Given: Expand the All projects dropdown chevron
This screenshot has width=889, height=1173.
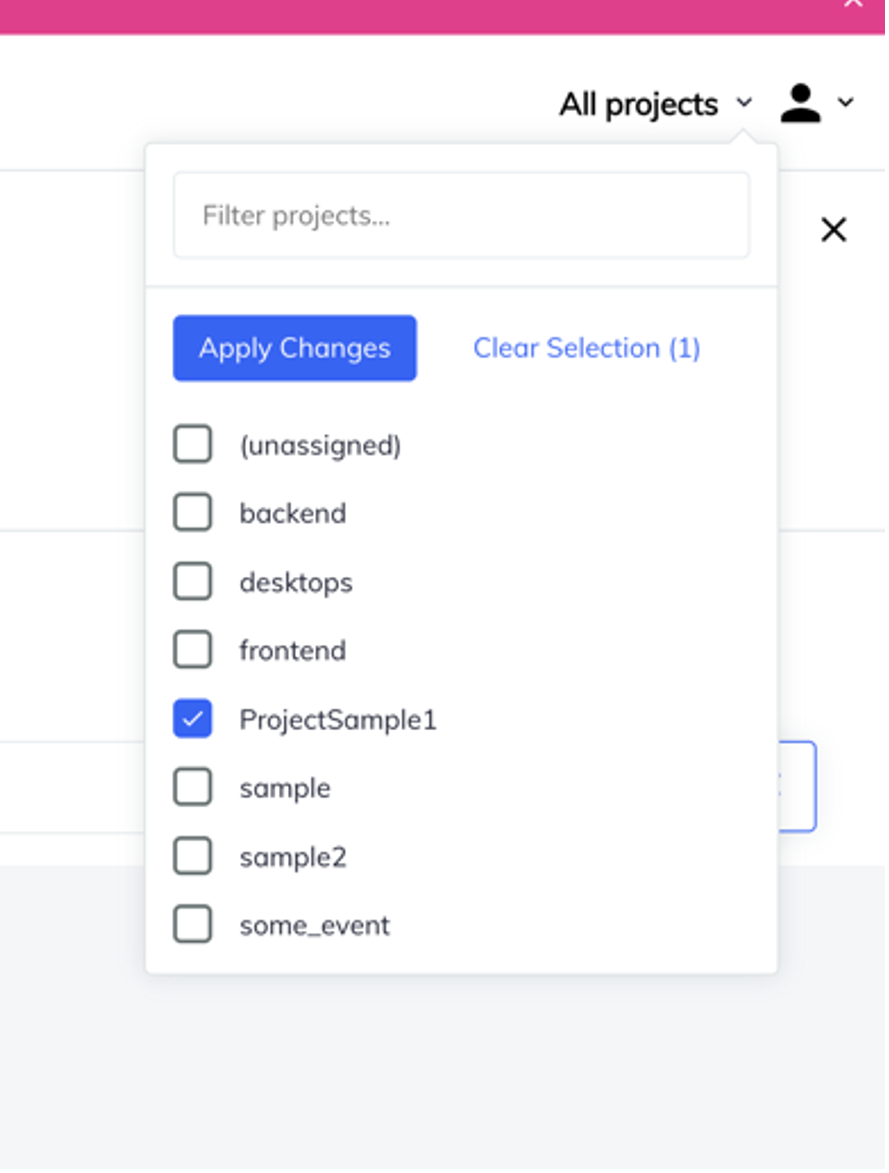Looking at the screenshot, I should [x=742, y=104].
